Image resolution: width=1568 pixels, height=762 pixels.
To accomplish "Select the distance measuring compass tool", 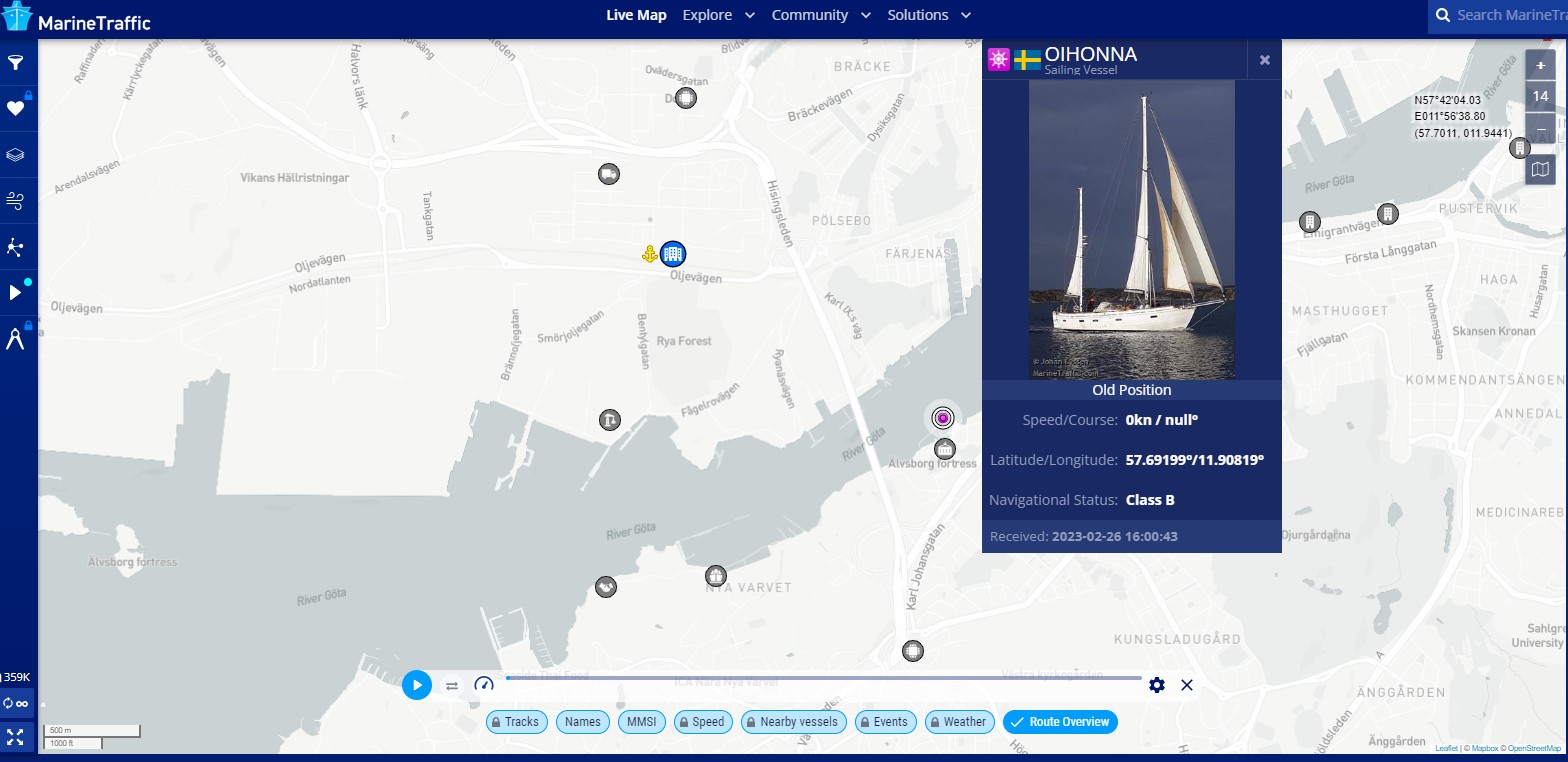I will tap(16, 339).
